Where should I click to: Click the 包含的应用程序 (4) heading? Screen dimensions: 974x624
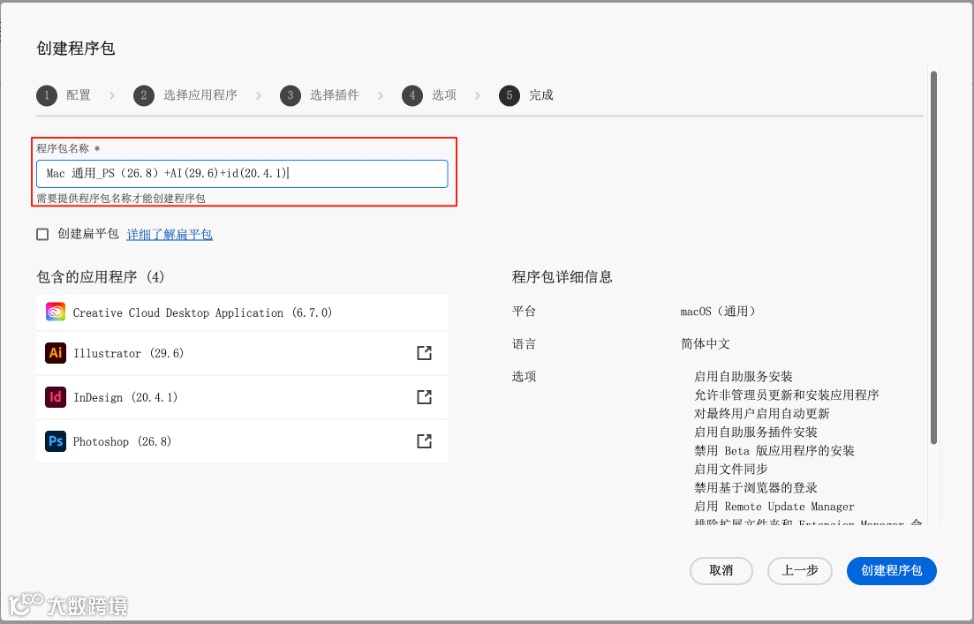pos(101,277)
